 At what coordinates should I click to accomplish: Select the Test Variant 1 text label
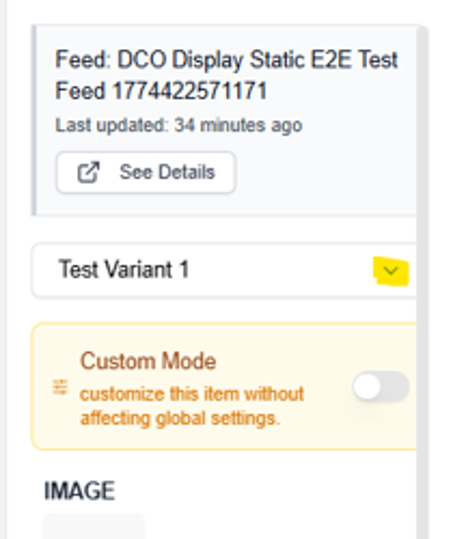pyautogui.click(x=124, y=269)
